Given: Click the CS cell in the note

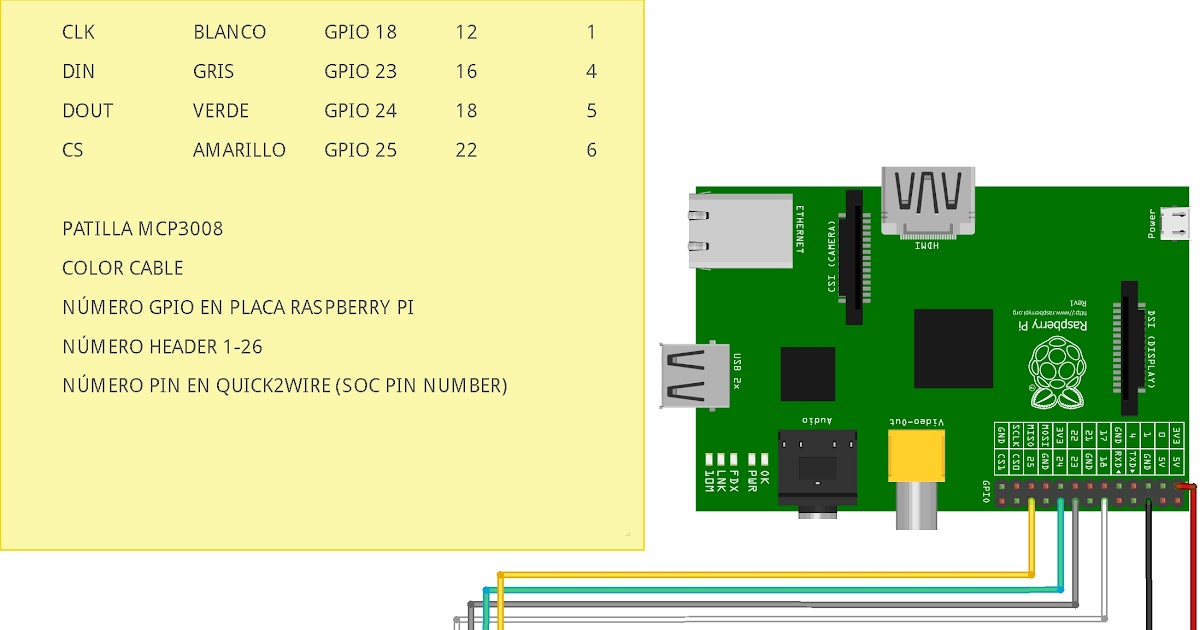Looking at the screenshot, I should pos(72,150).
